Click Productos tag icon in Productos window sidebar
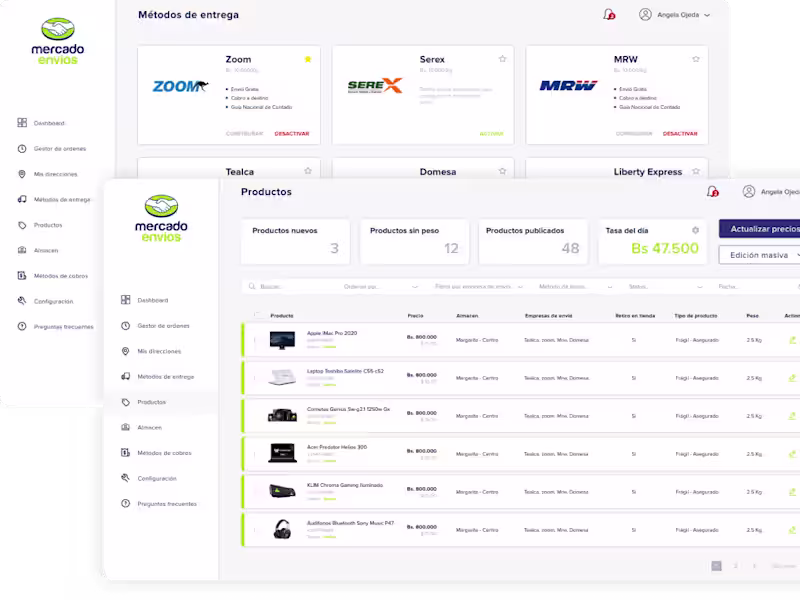 [x=126, y=402]
